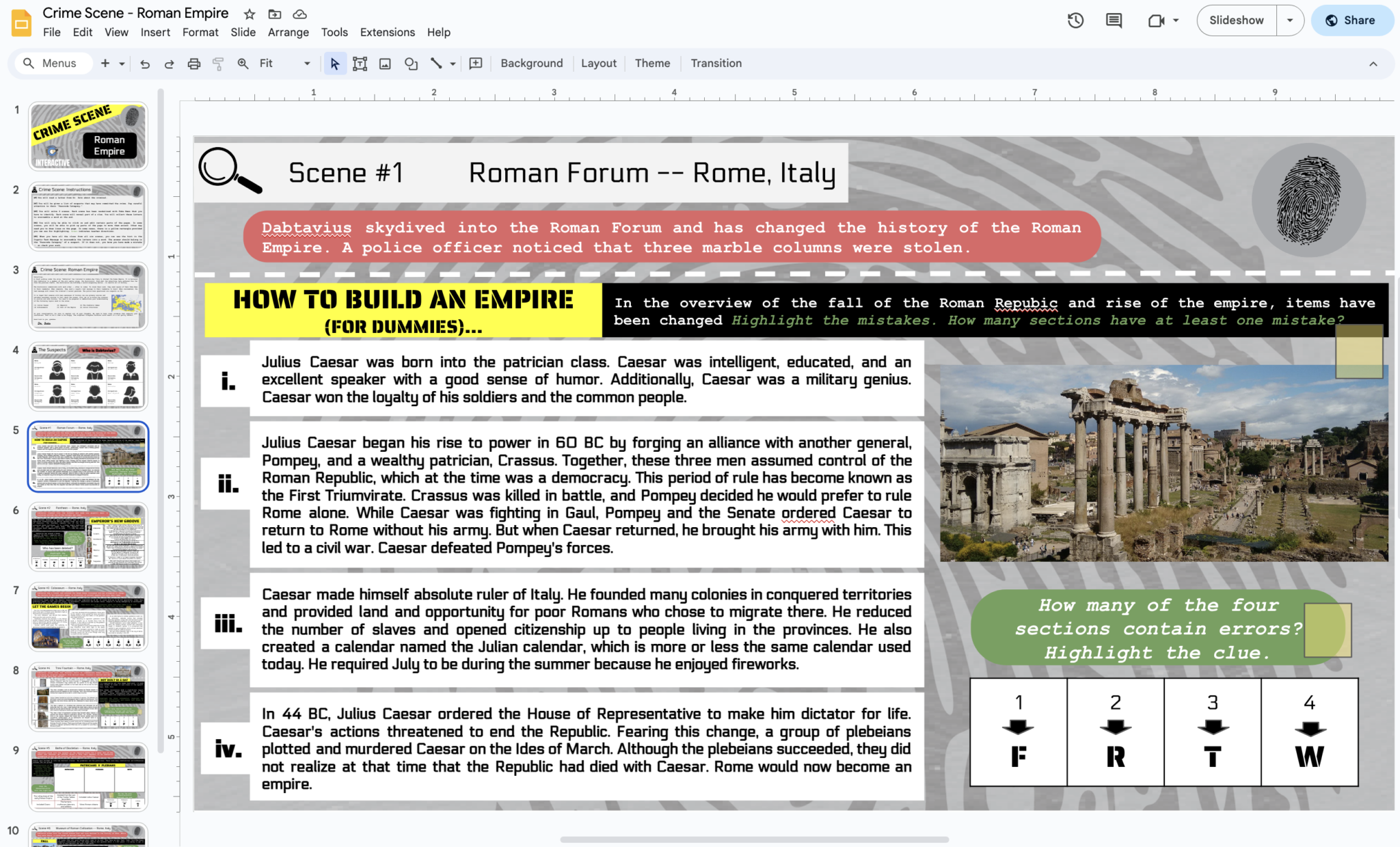Open the Extensions menu
This screenshot has width=1400, height=847.
pyautogui.click(x=387, y=32)
